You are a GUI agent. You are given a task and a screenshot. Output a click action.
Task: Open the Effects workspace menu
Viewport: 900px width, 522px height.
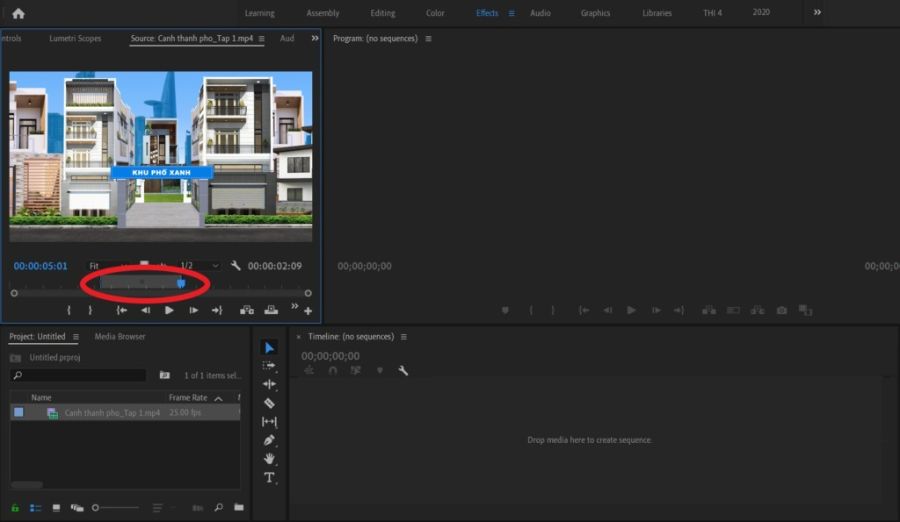click(x=511, y=13)
